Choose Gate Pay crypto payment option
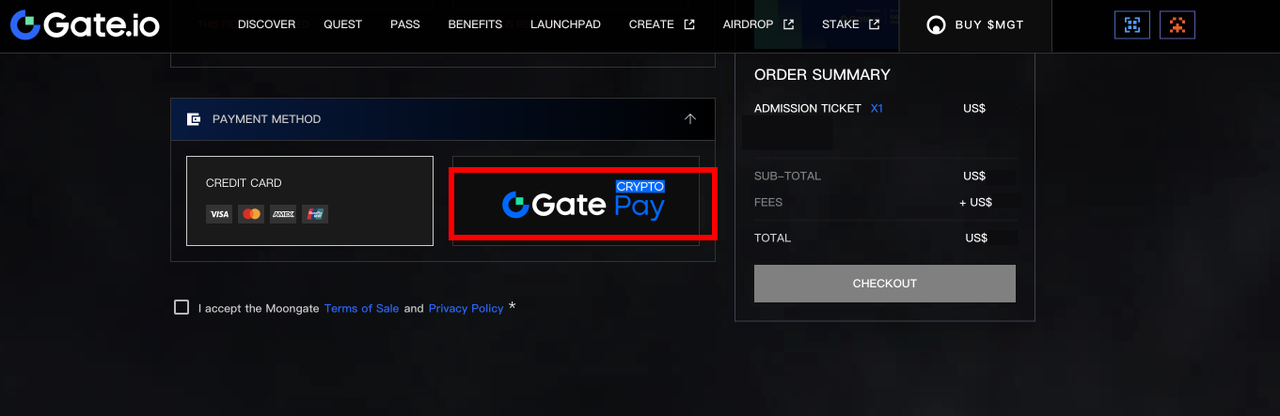The height and width of the screenshot is (416, 1280). click(583, 204)
